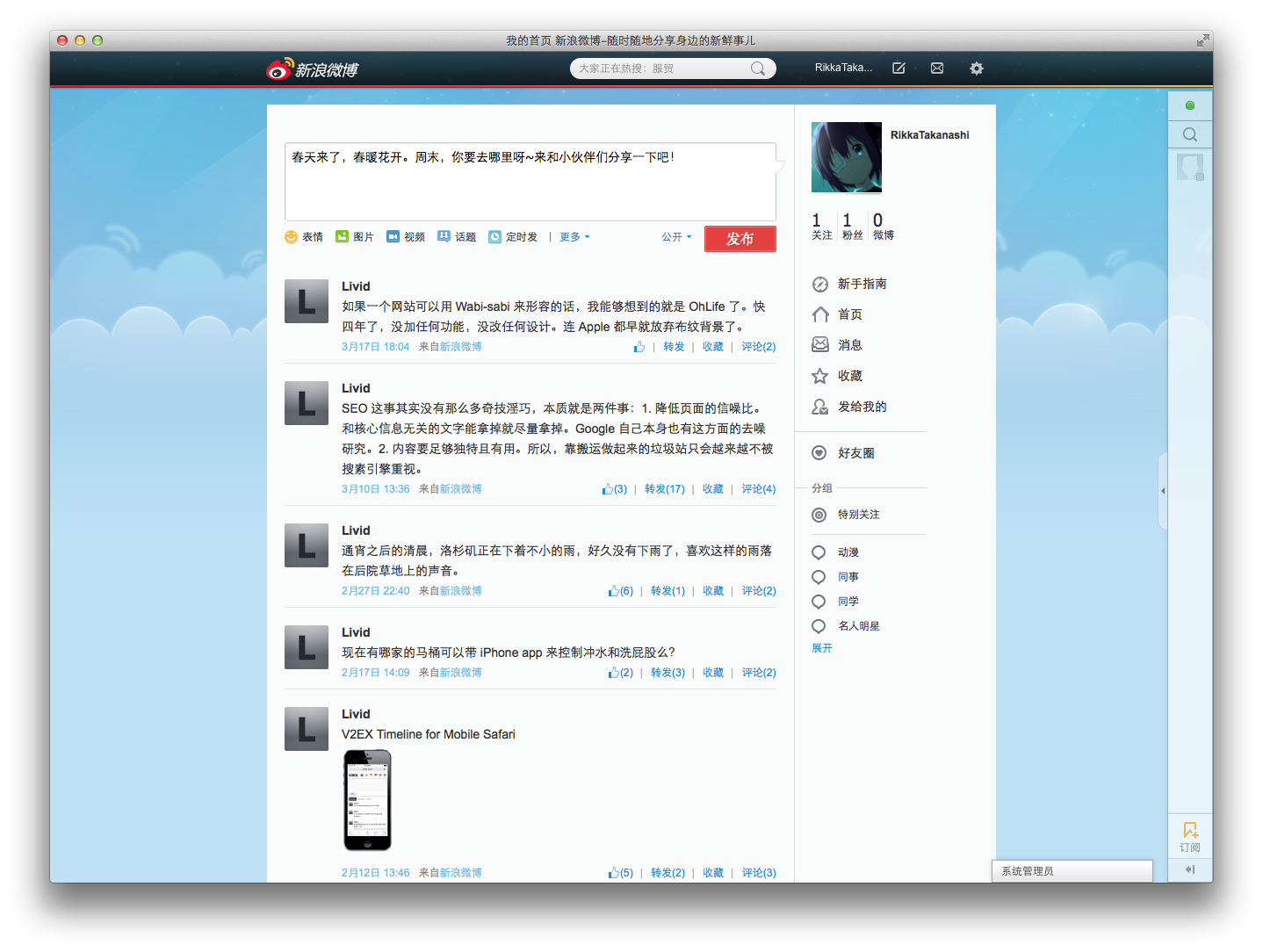Image resolution: width=1263 pixels, height=952 pixels.
Task: Open the 更多 dropdown below the post box
Action: point(574,237)
